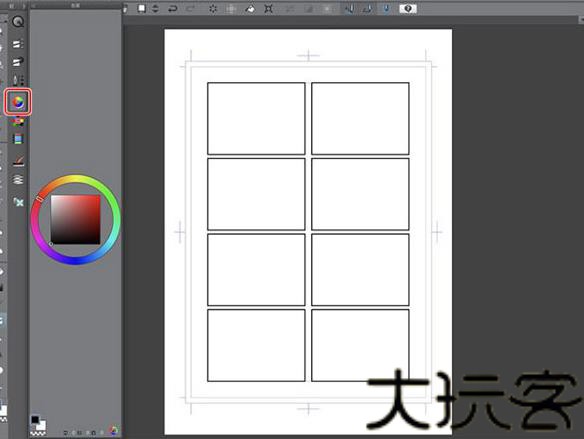Open the Color History panel icon
Image resolution: width=584 pixels, height=439 pixels.
tap(18, 179)
